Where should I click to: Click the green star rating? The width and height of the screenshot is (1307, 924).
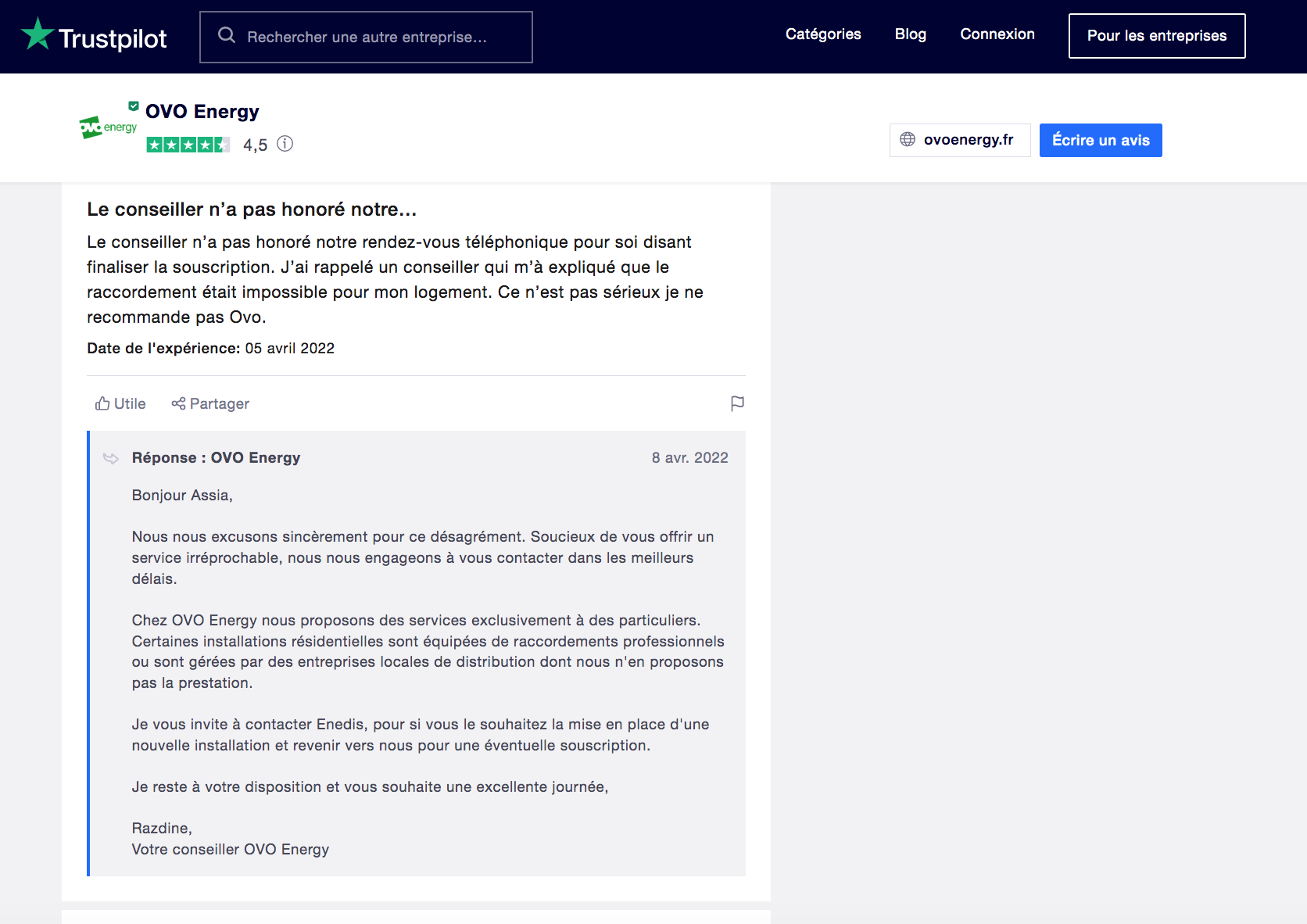[x=188, y=145]
